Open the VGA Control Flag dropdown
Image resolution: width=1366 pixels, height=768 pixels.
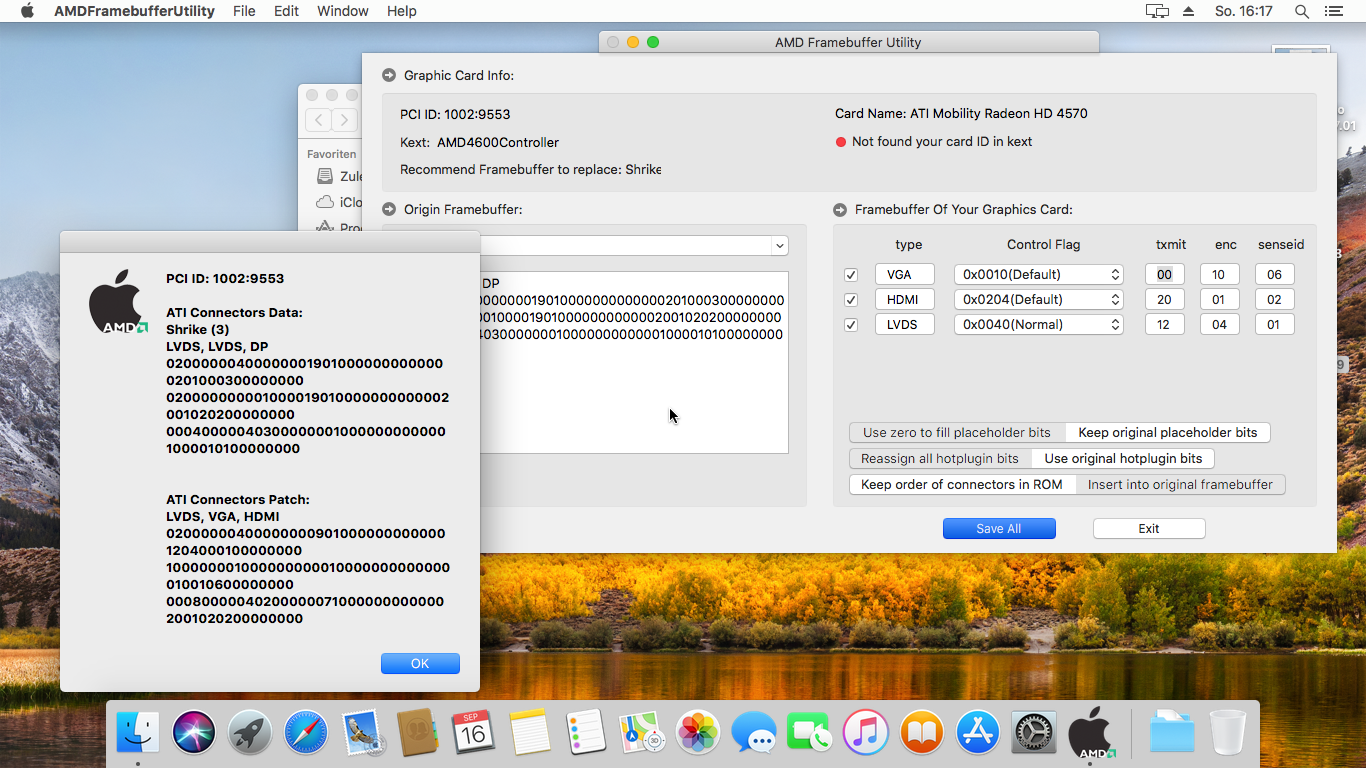click(x=1039, y=274)
